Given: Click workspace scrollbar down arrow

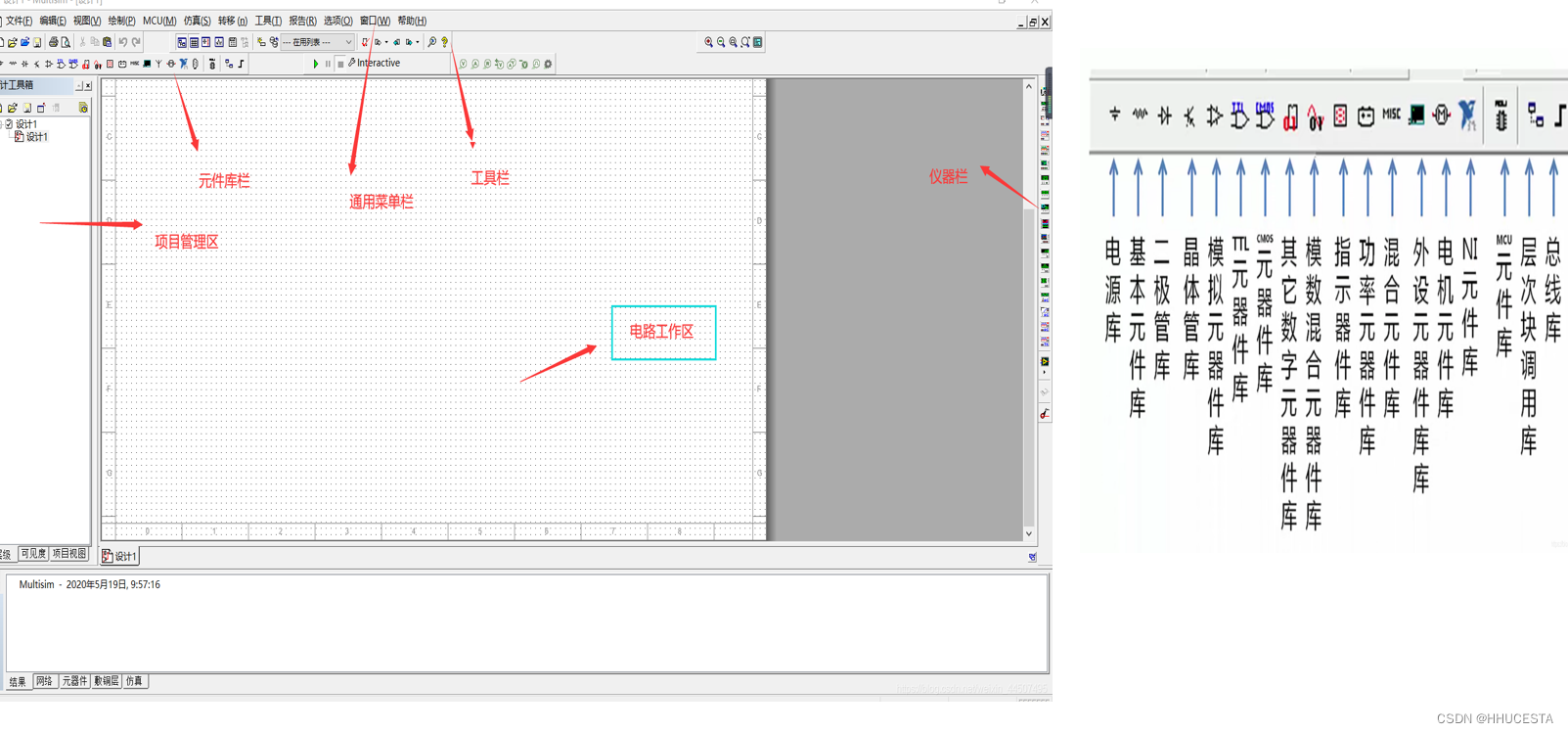Looking at the screenshot, I should [x=1028, y=533].
